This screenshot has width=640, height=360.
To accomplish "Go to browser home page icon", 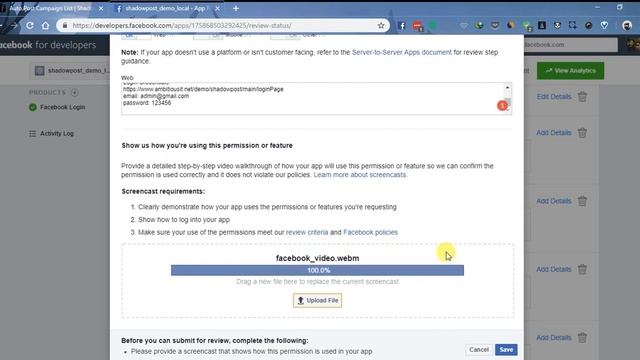I will coord(45,25).
